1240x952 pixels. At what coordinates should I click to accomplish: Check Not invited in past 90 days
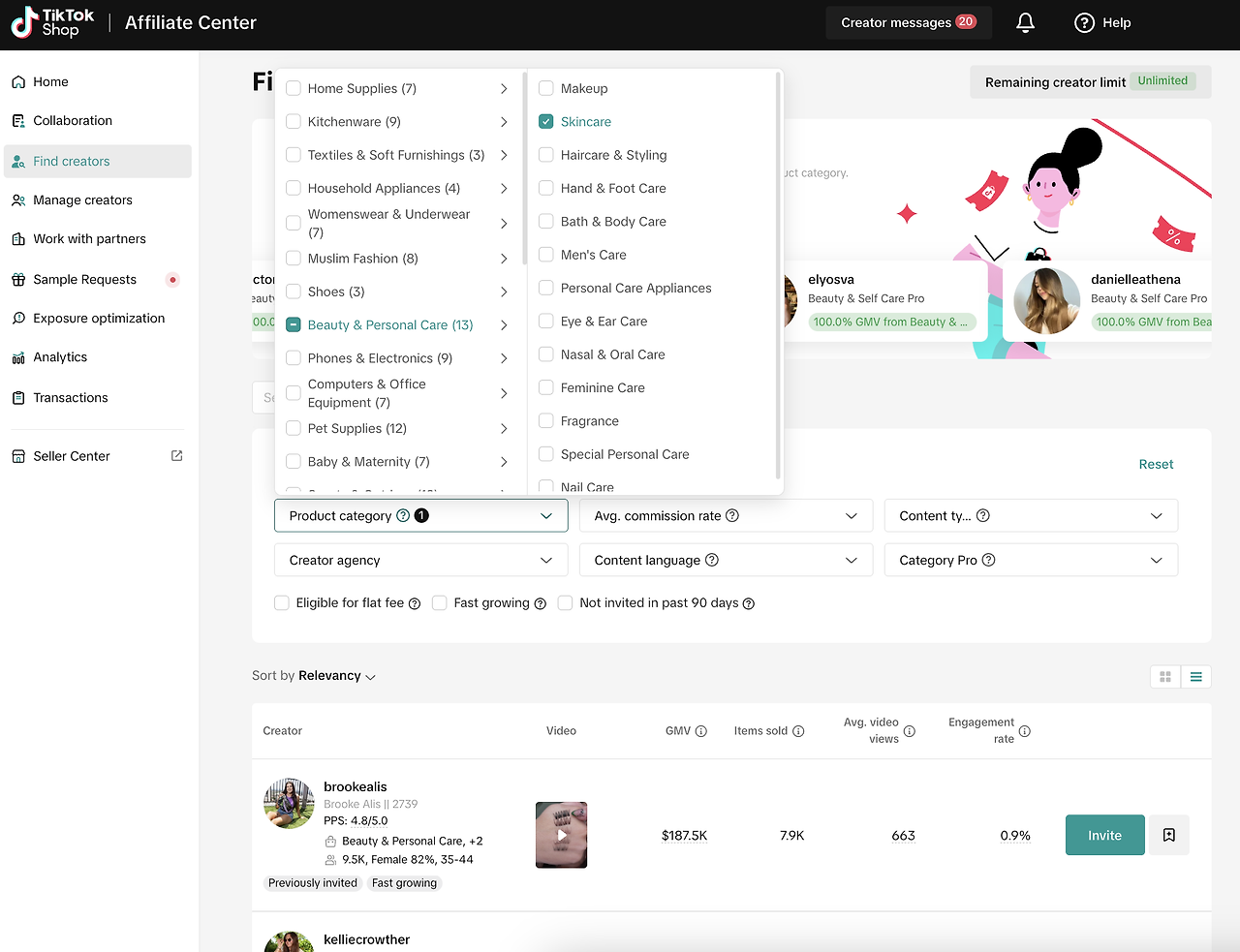point(566,602)
